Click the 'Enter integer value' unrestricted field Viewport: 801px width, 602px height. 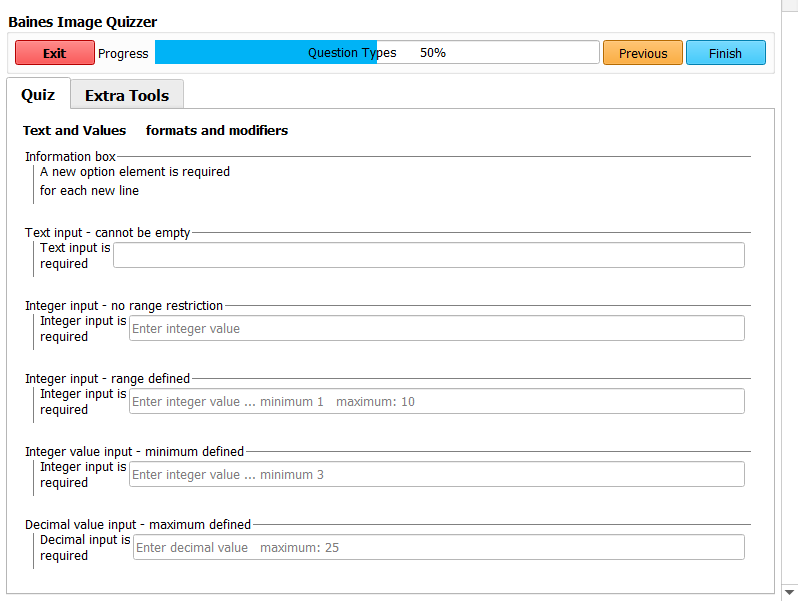click(x=436, y=328)
